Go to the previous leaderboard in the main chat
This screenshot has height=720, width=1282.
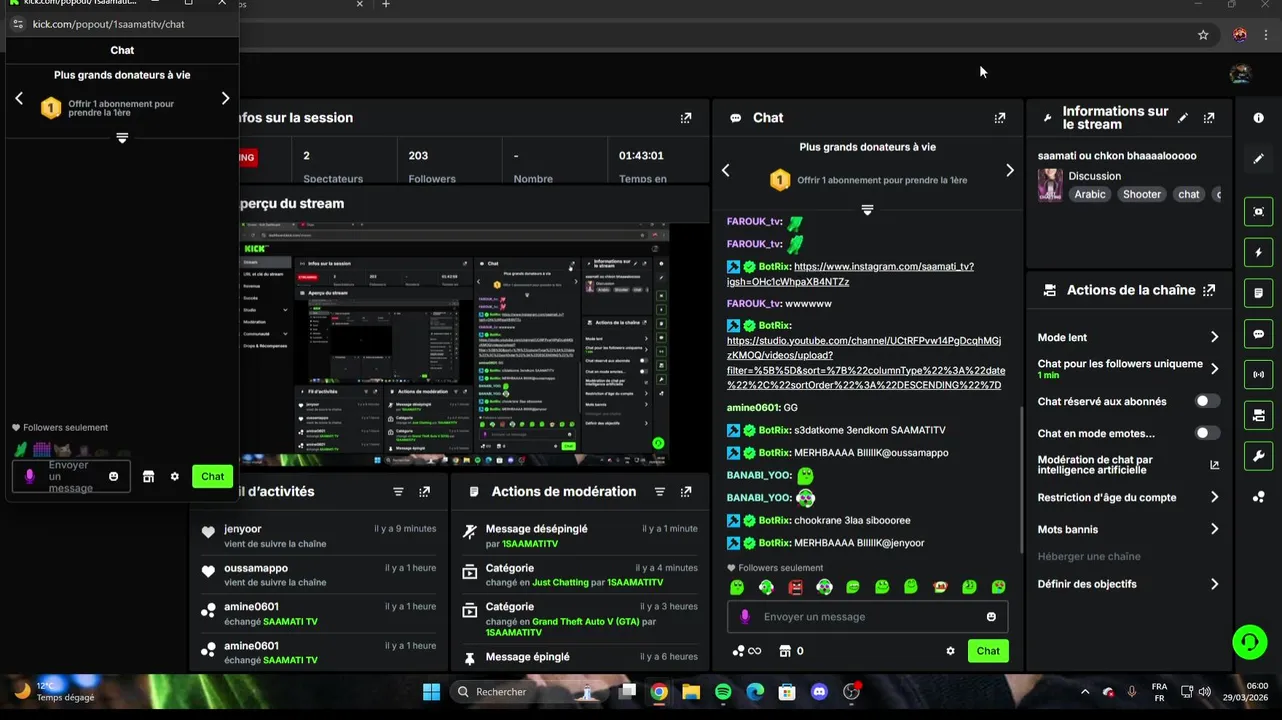tap(726, 170)
